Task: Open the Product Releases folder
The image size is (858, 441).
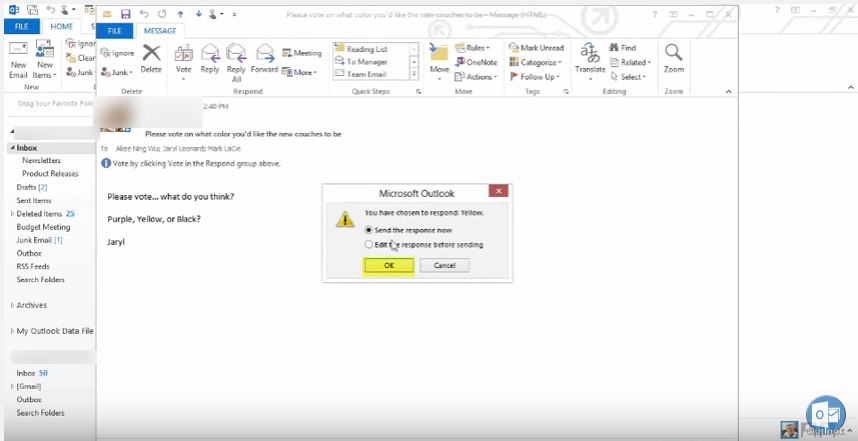Action: (50, 173)
